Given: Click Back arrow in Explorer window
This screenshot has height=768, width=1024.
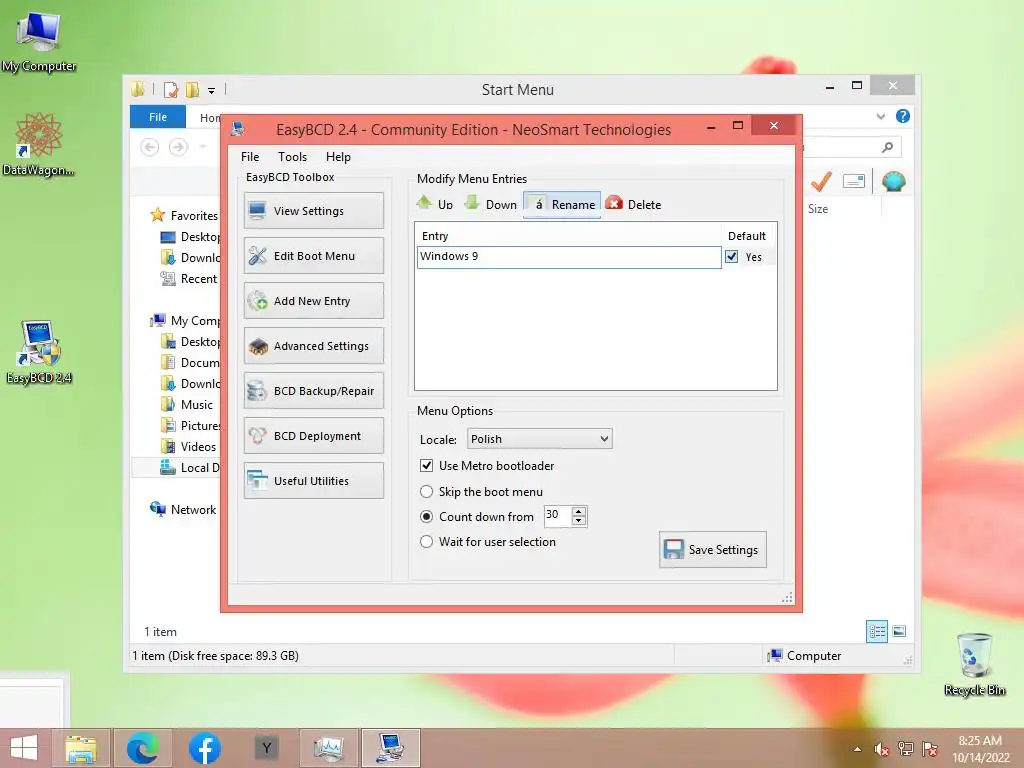Looking at the screenshot, I should (x=150, y=147).
